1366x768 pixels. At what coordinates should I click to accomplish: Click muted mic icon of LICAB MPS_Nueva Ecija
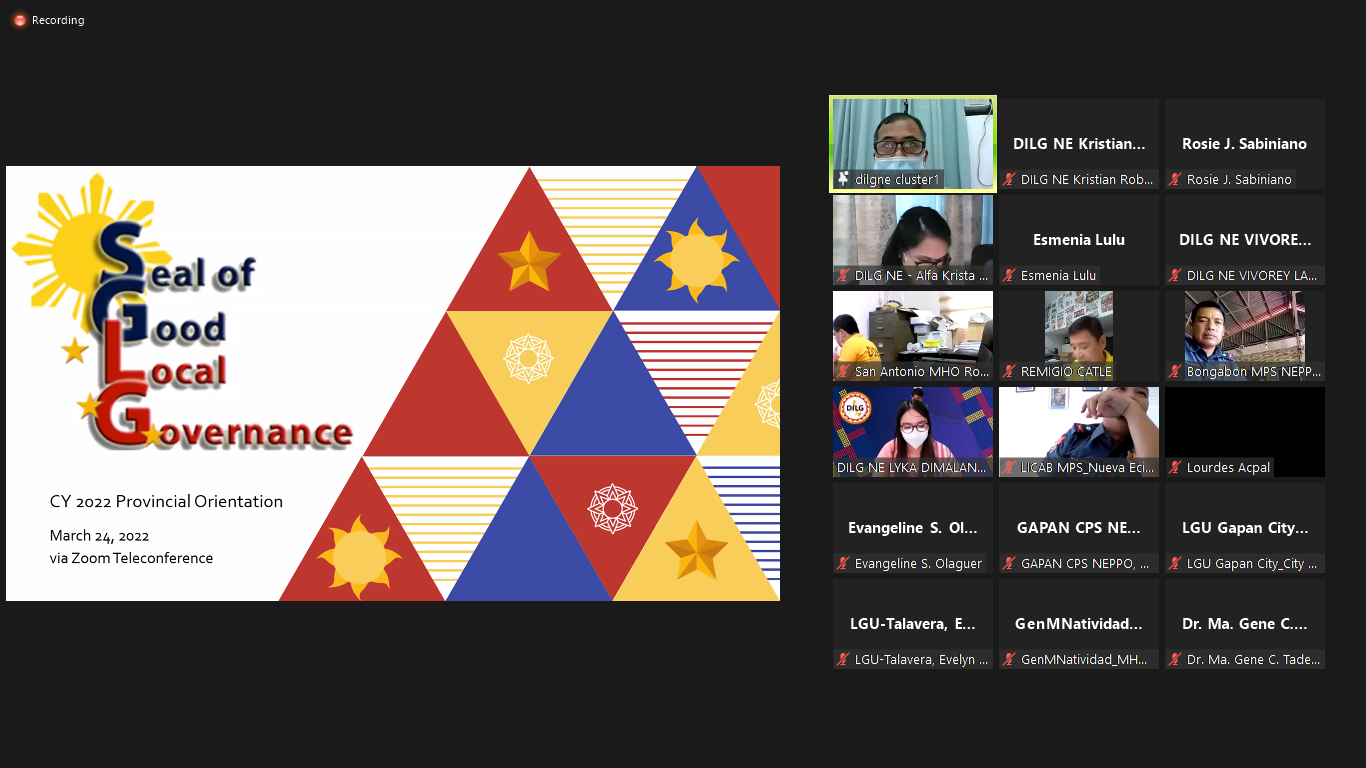1009,468
